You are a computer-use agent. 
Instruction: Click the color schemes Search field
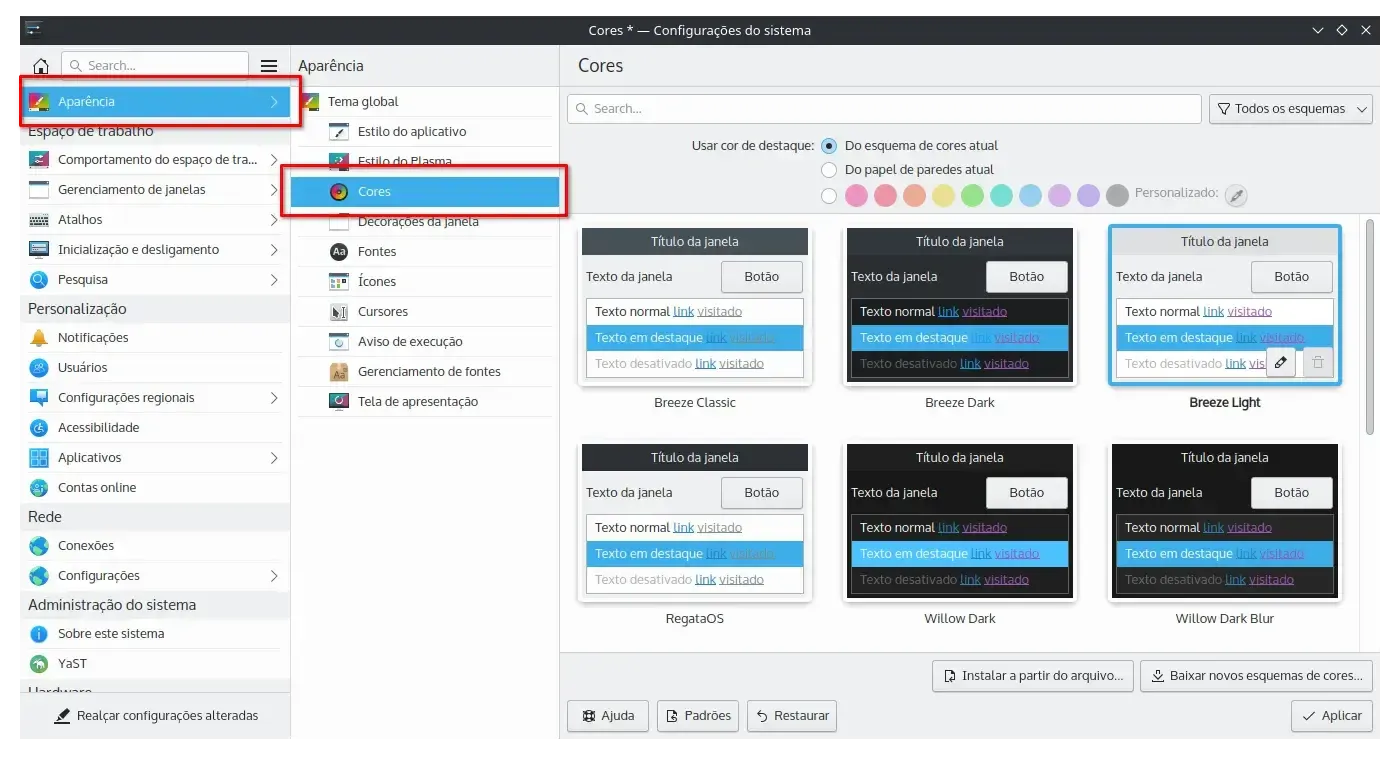(884, 109)
